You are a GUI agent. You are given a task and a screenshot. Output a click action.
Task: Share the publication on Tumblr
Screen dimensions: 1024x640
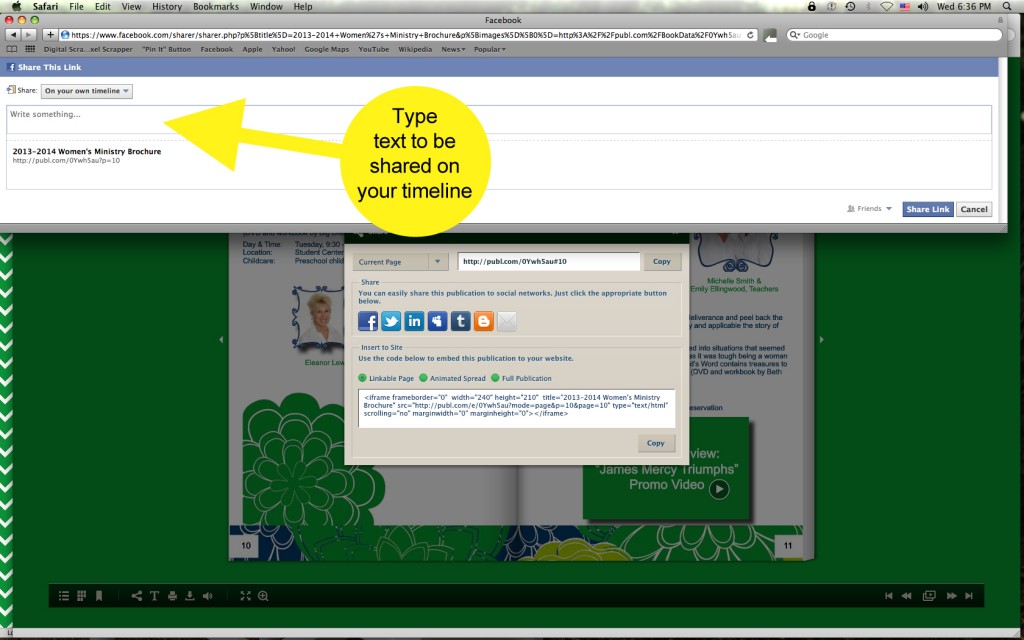pos(460,321)
